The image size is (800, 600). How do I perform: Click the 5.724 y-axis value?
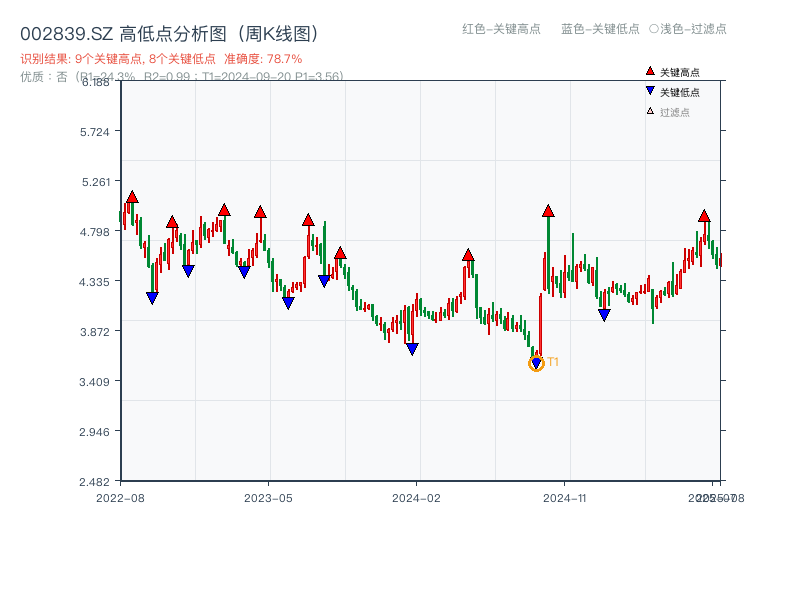point(93,133)
